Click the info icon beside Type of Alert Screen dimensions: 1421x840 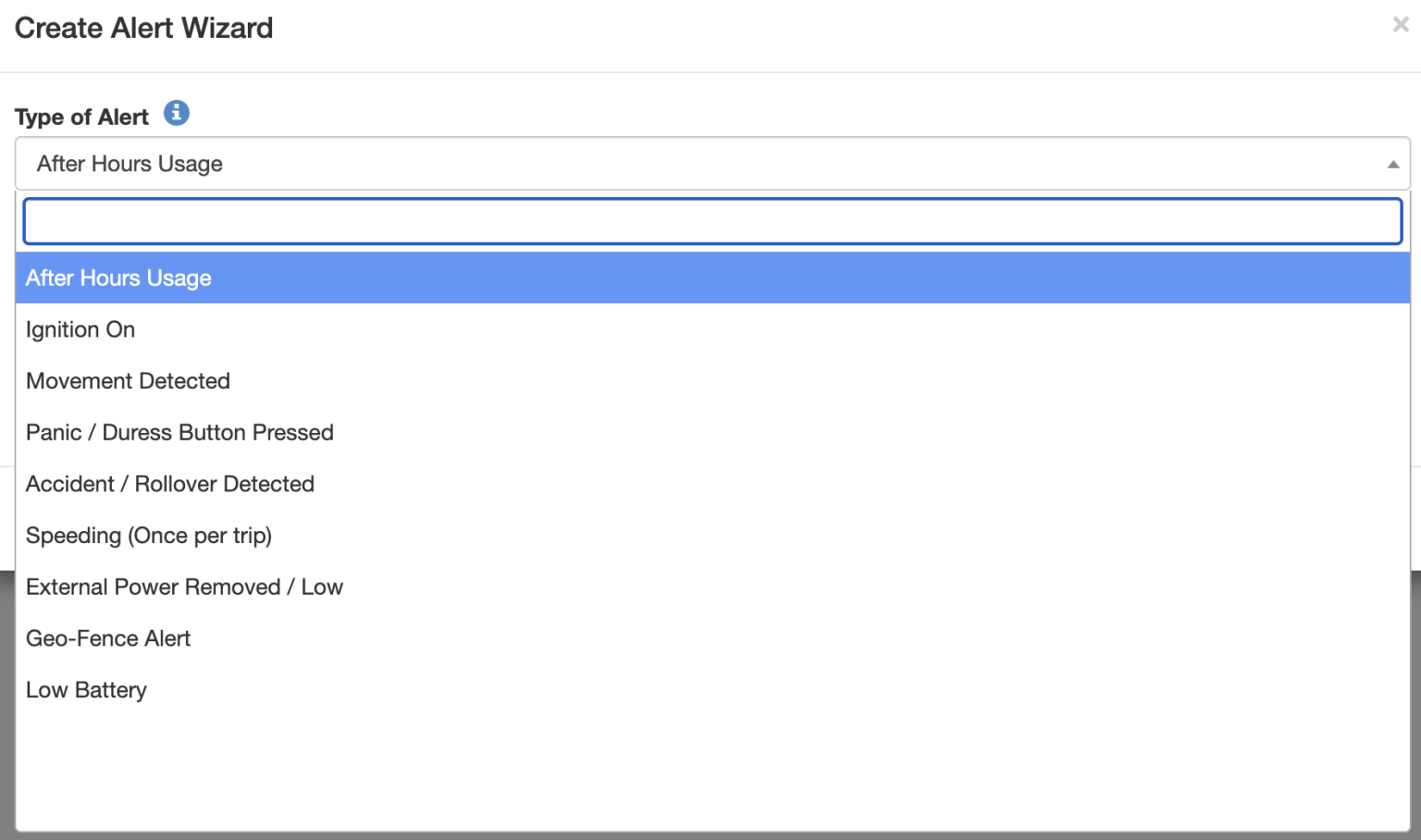point(177,113)
